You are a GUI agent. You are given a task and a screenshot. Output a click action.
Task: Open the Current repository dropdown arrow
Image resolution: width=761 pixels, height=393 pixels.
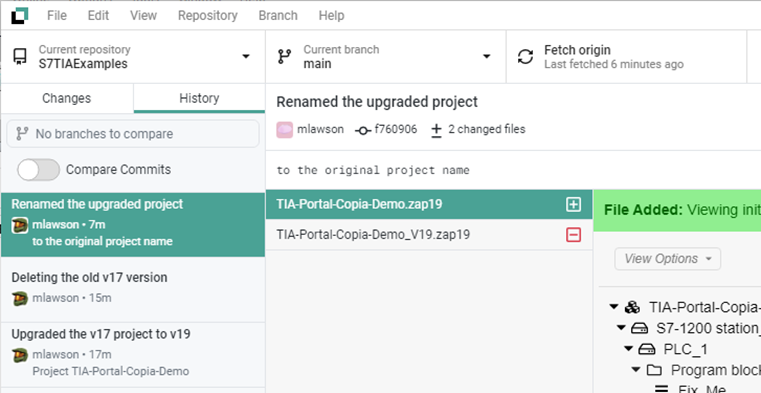pos(246,56)
